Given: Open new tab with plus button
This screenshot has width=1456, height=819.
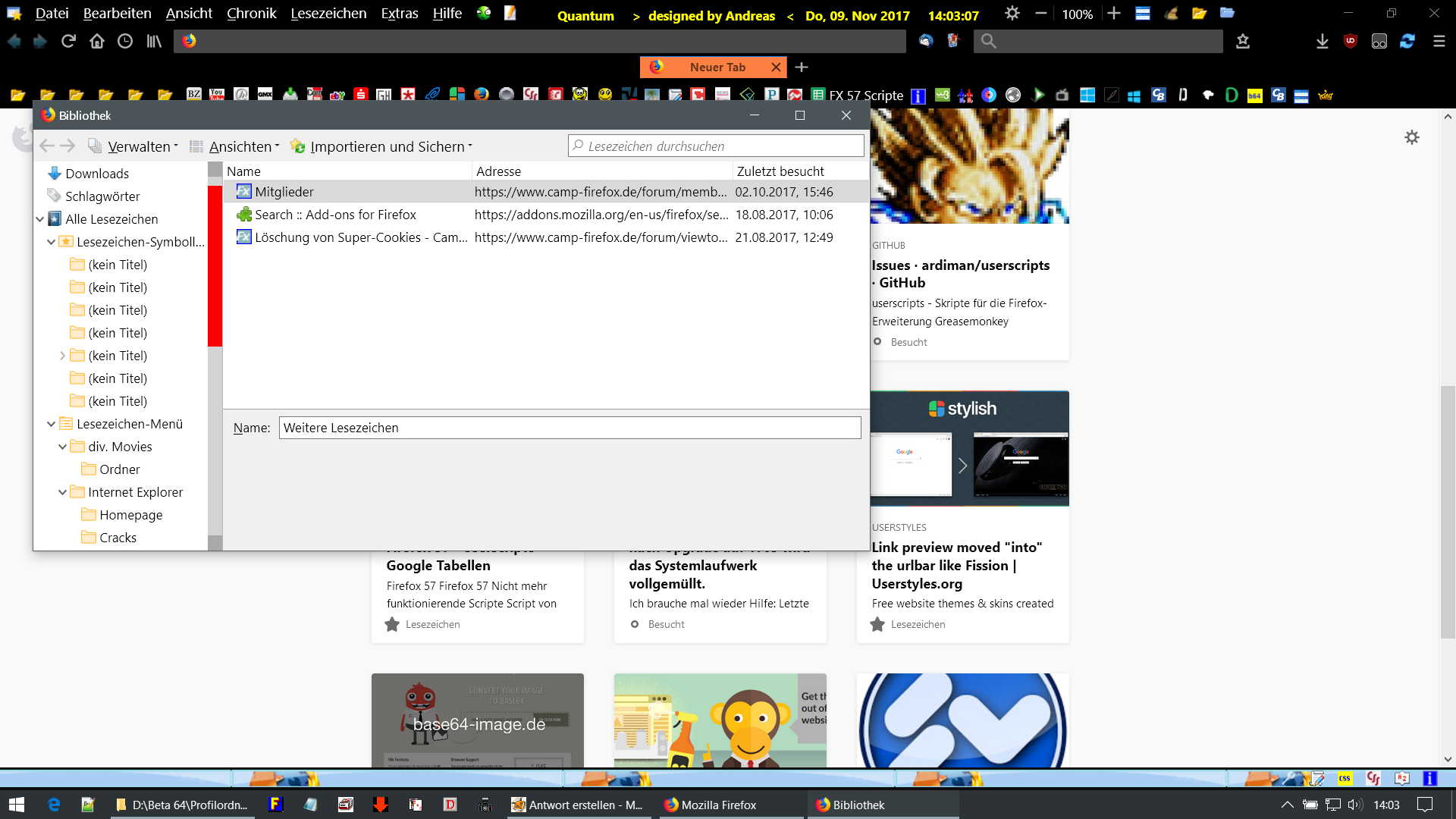Looking at the screenshot, I should click(802, 67).
